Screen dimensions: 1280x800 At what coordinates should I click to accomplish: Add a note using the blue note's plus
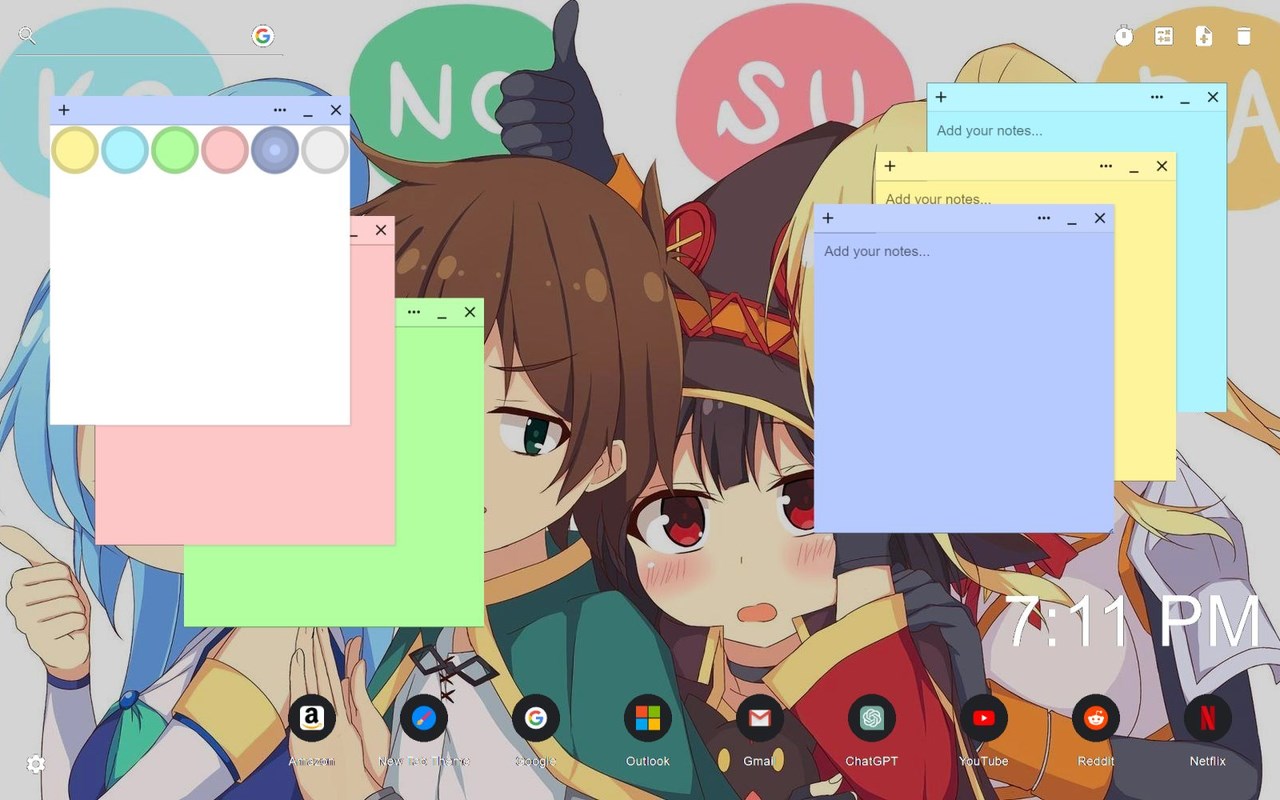click(828, 218)
